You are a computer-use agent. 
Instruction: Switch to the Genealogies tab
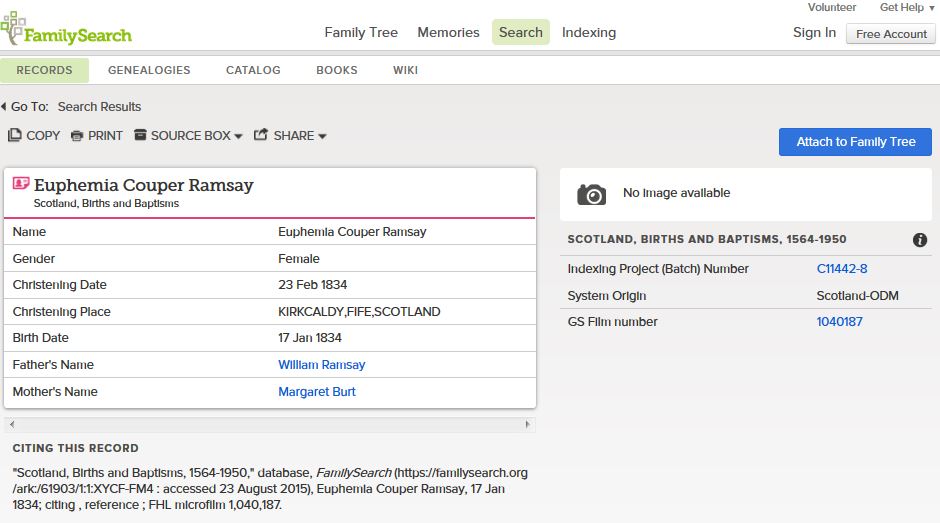tap(149, 70)
